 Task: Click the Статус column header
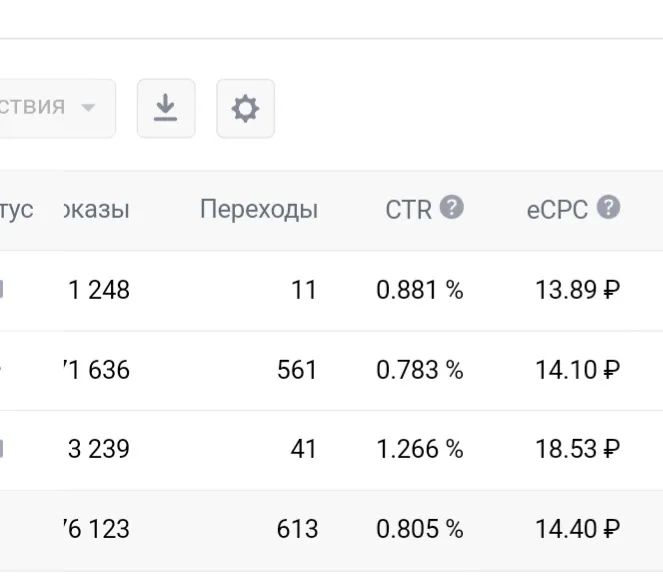[x=16, y=210]
